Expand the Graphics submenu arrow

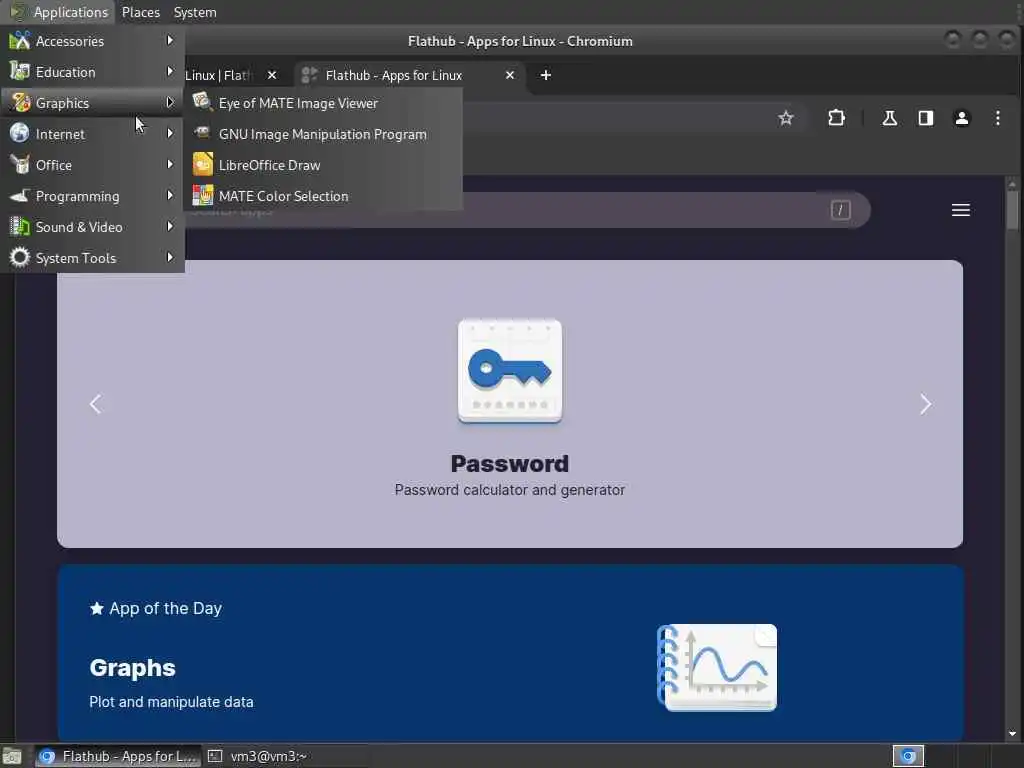[x=170, y=103]
